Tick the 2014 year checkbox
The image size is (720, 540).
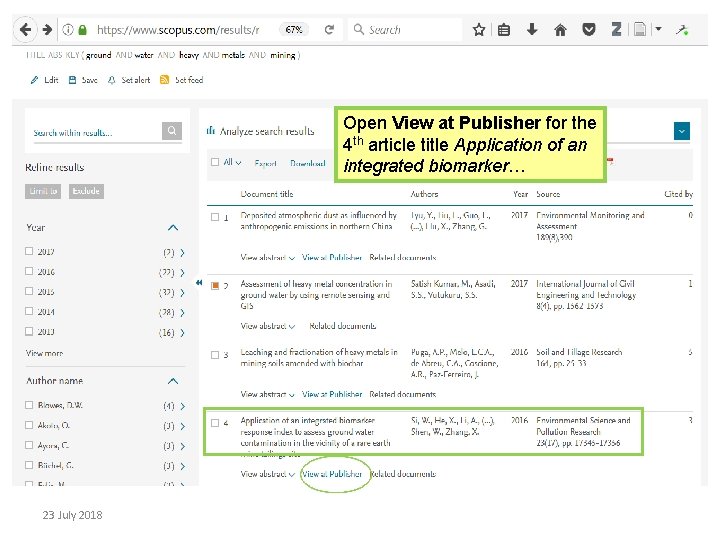click(x=29, y=311)
